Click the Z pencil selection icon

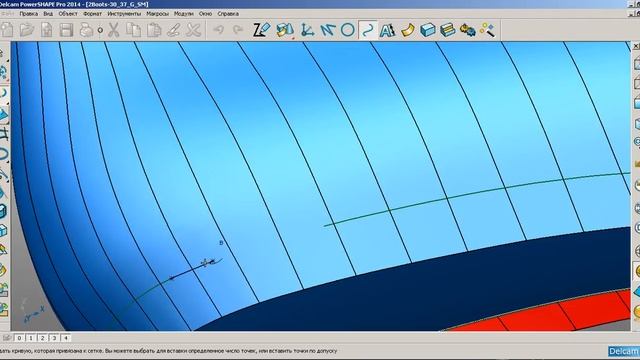pyautogui.click(x=261, y=30)
